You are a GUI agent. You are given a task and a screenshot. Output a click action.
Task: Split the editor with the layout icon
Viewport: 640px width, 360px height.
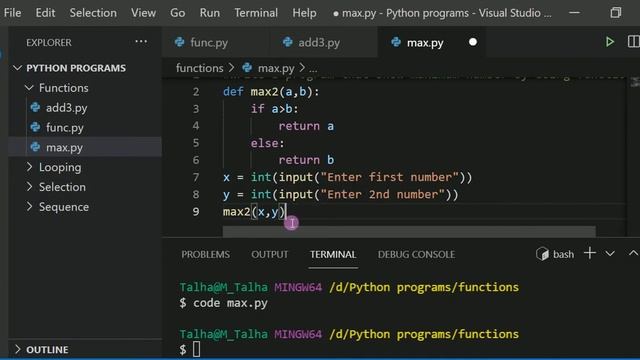click(633, 42)
